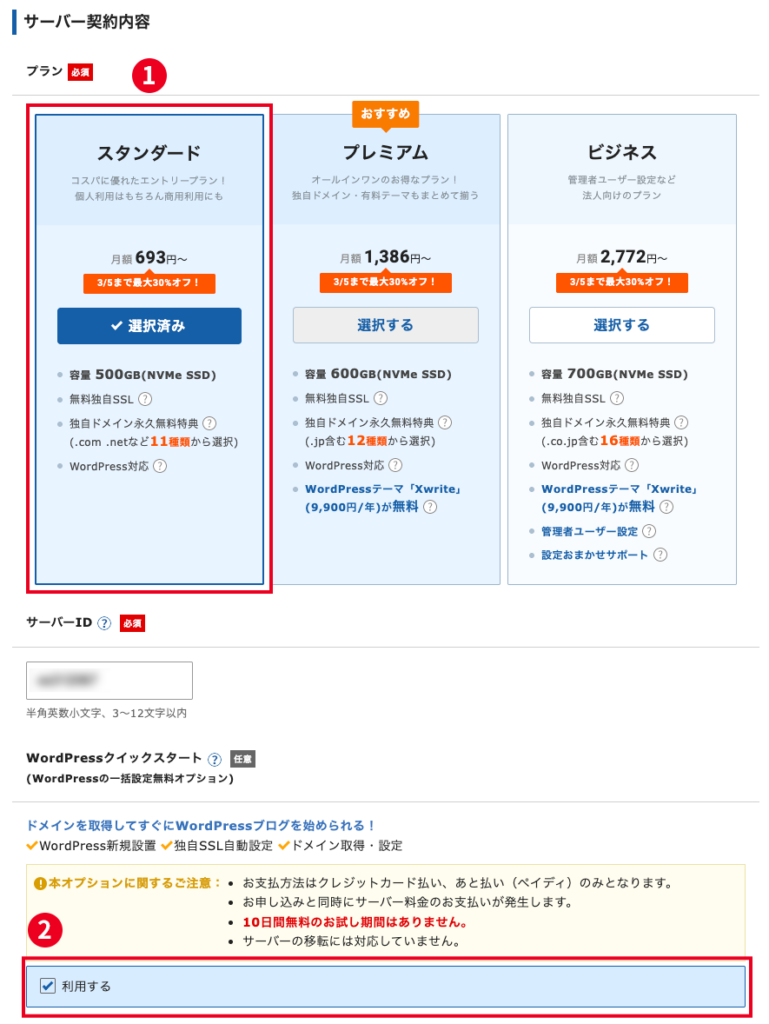Click help icon beside Business 管理者ユーザー設定
The height and width of the screenshot is (1024, 769).
[x=649, y=531]
